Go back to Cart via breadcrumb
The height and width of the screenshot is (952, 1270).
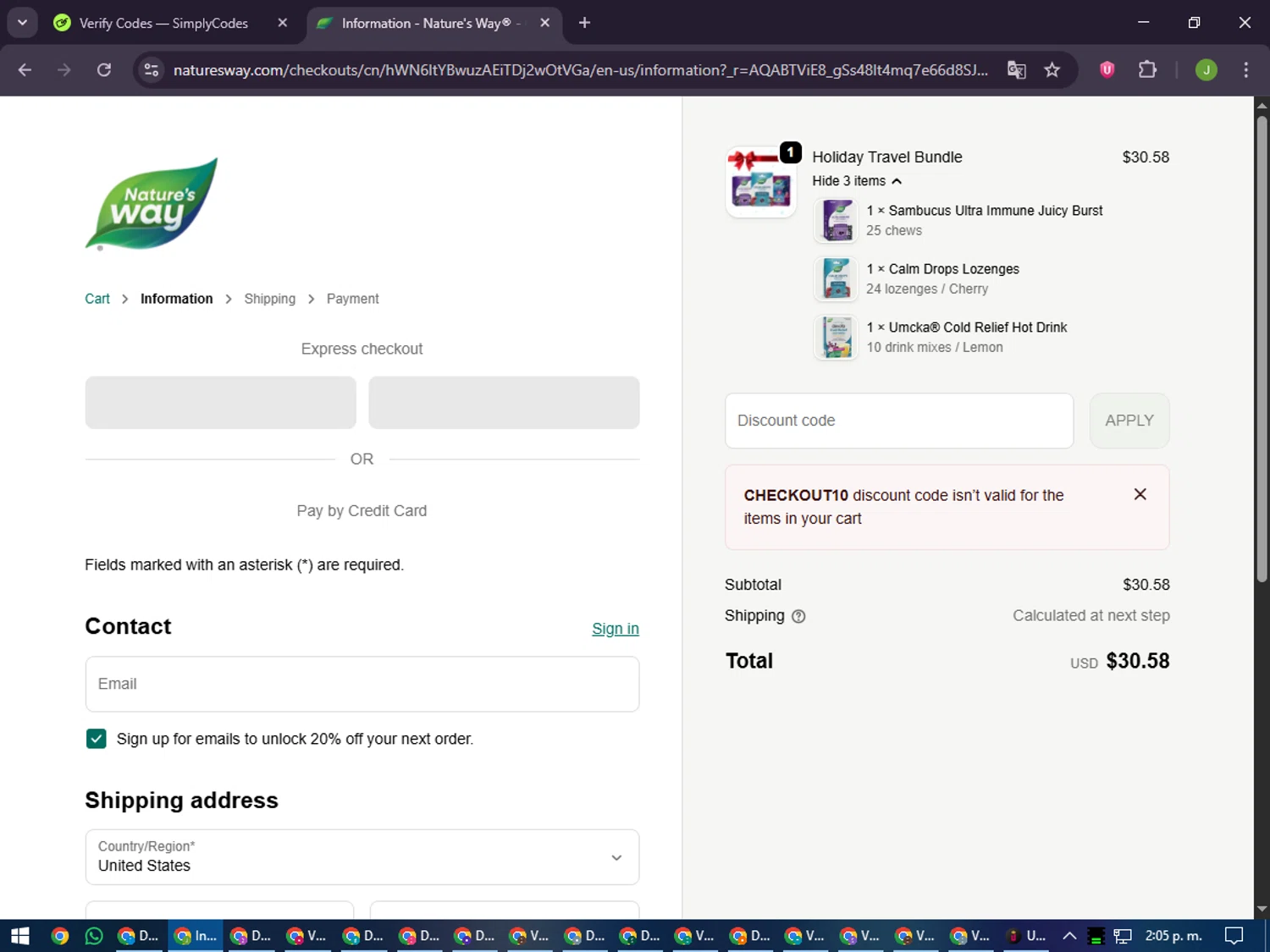click(x=97, y=299)
